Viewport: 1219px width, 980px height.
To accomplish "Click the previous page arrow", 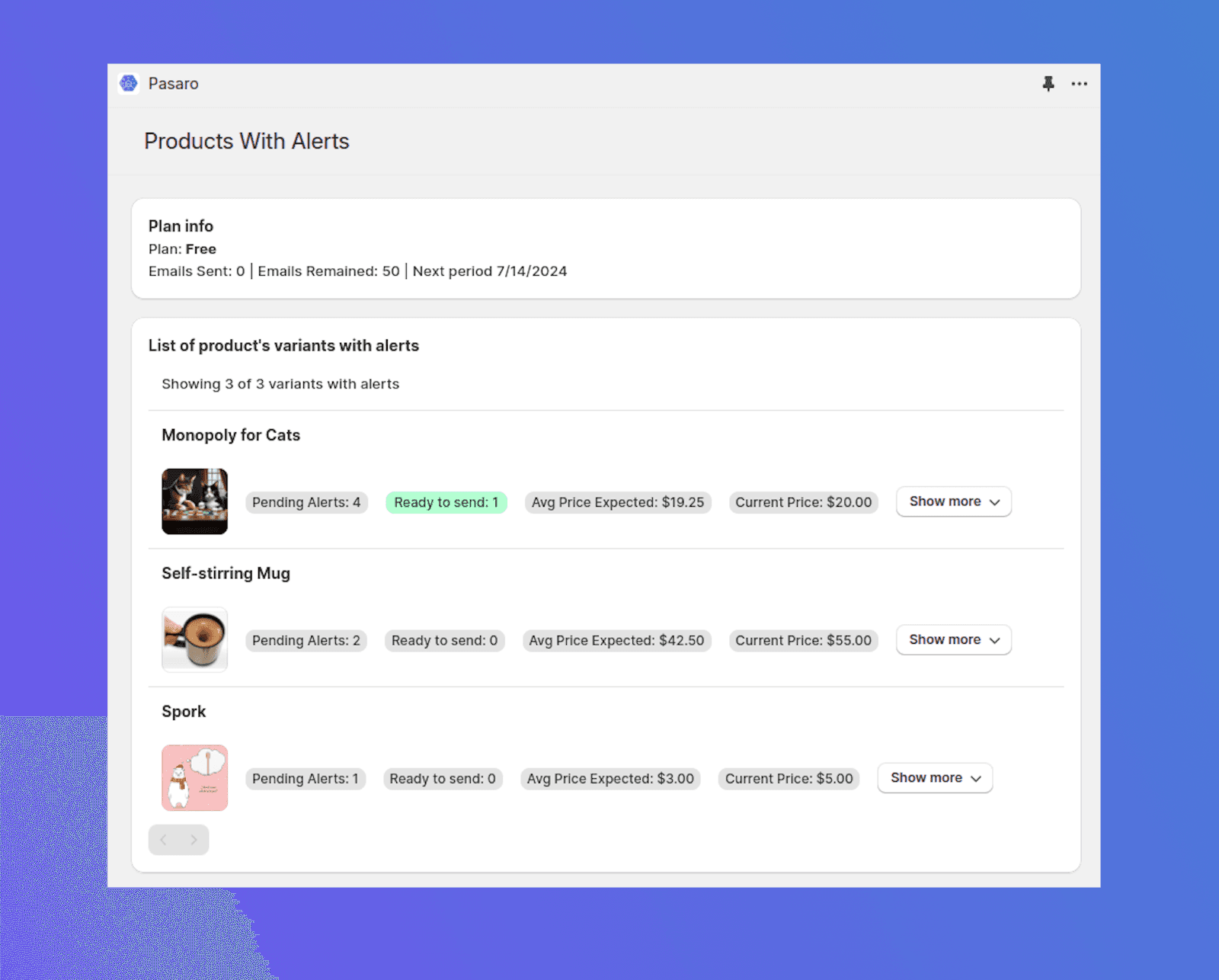I will pos(164,839).
